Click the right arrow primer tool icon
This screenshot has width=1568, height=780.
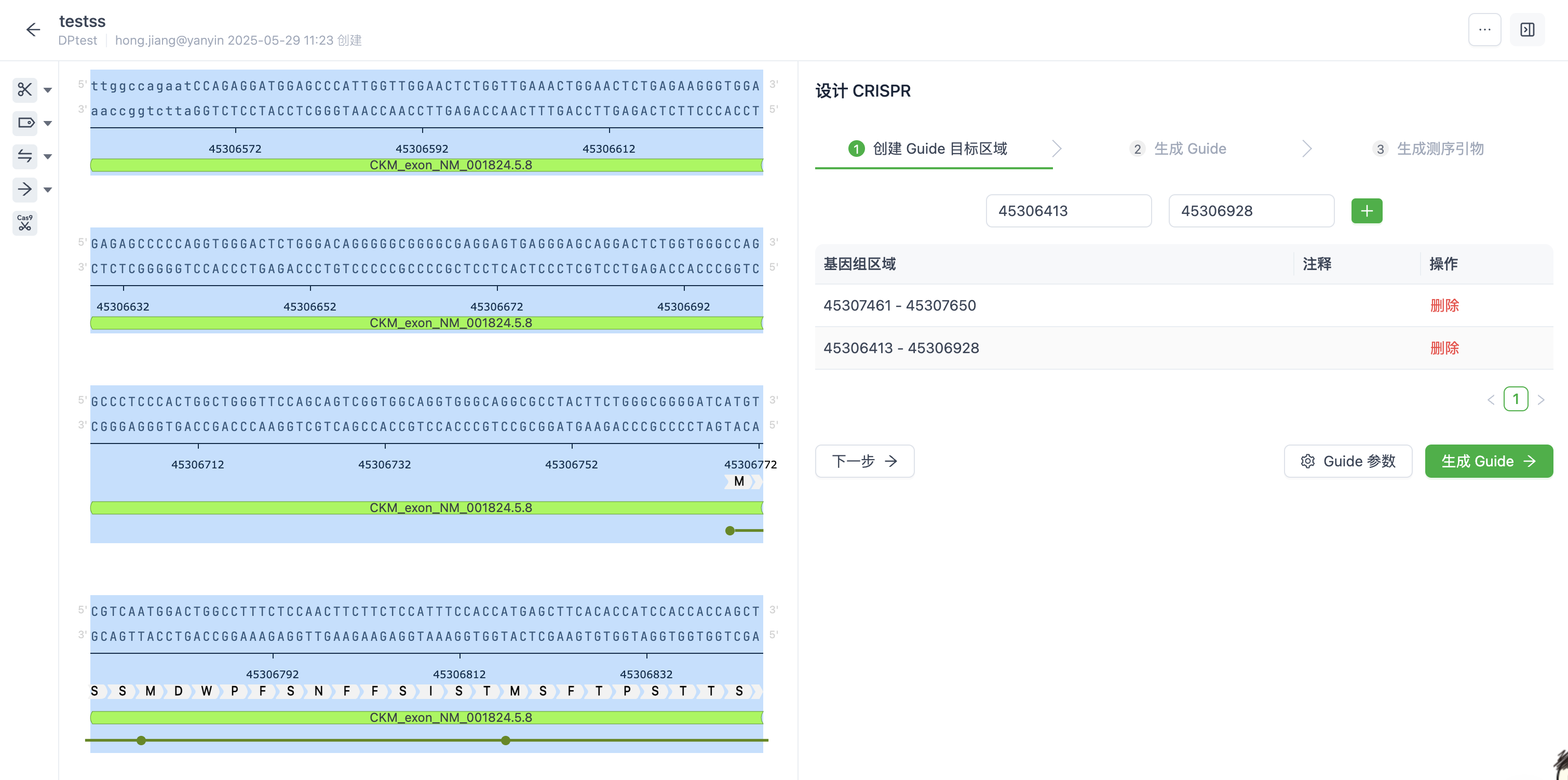click(x=24, y=190)
